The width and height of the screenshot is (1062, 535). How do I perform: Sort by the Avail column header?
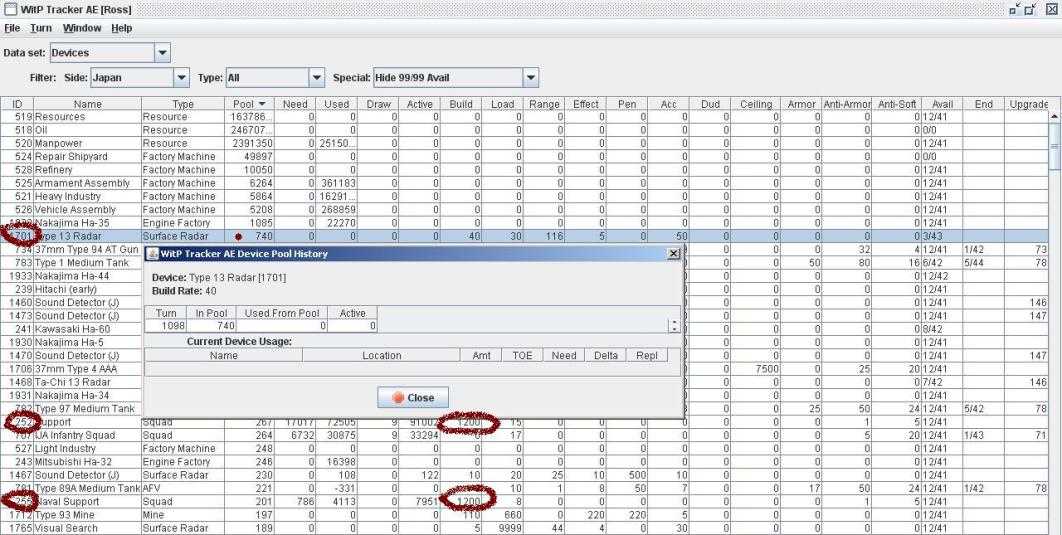[x=942, y=104]
